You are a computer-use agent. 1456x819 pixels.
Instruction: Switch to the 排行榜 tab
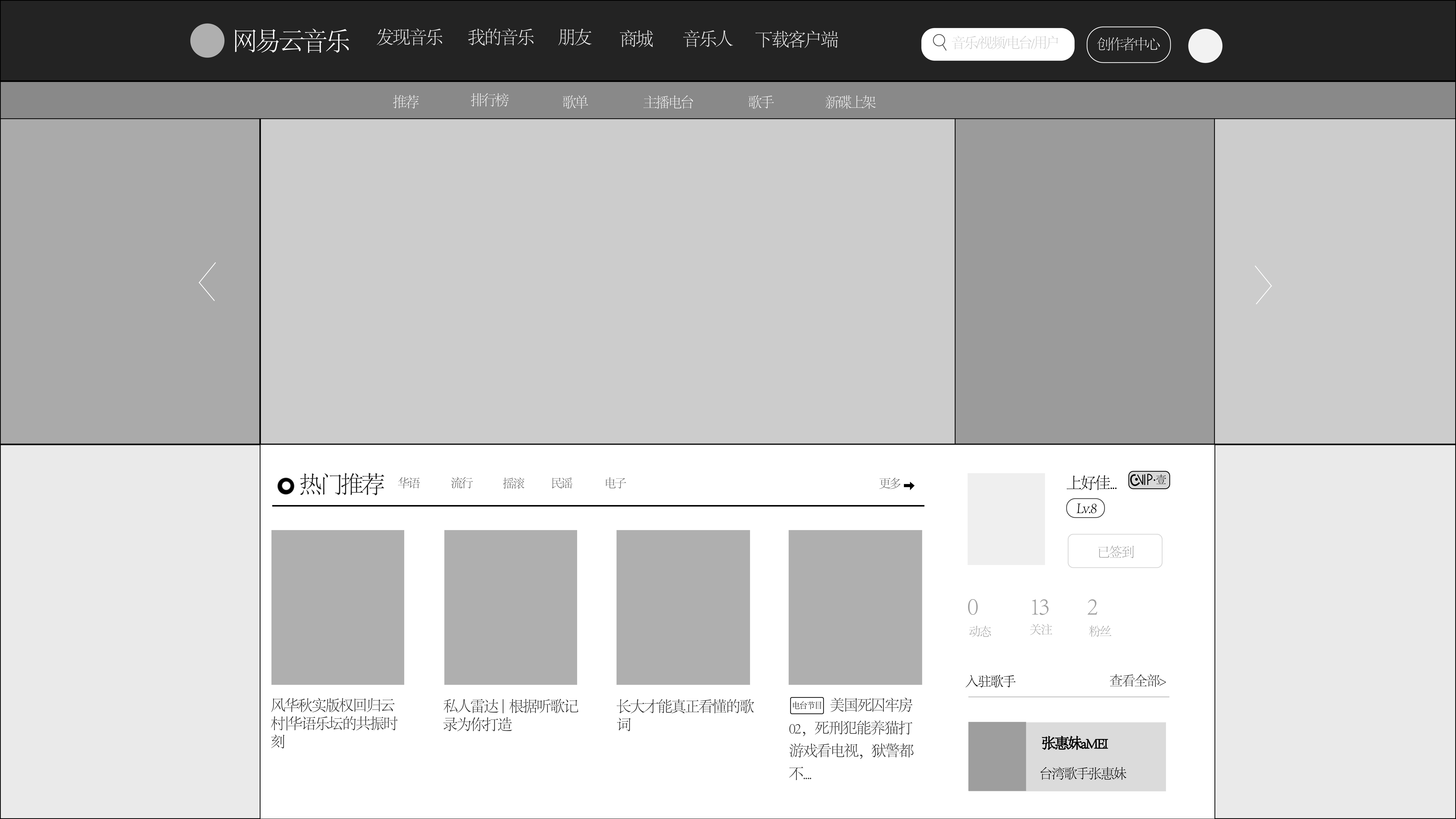(x=489, y=100)
